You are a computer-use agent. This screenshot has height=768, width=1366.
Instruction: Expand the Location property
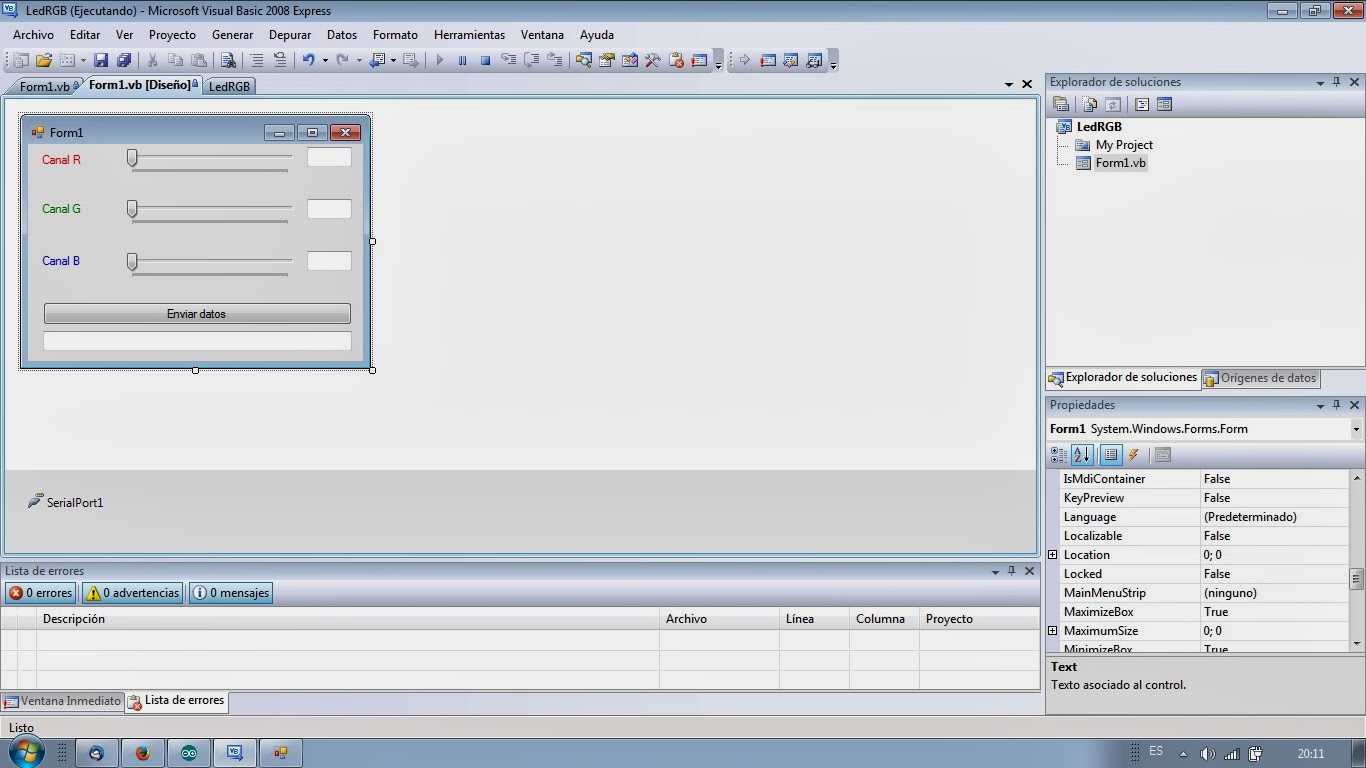tap(1052, 555)
